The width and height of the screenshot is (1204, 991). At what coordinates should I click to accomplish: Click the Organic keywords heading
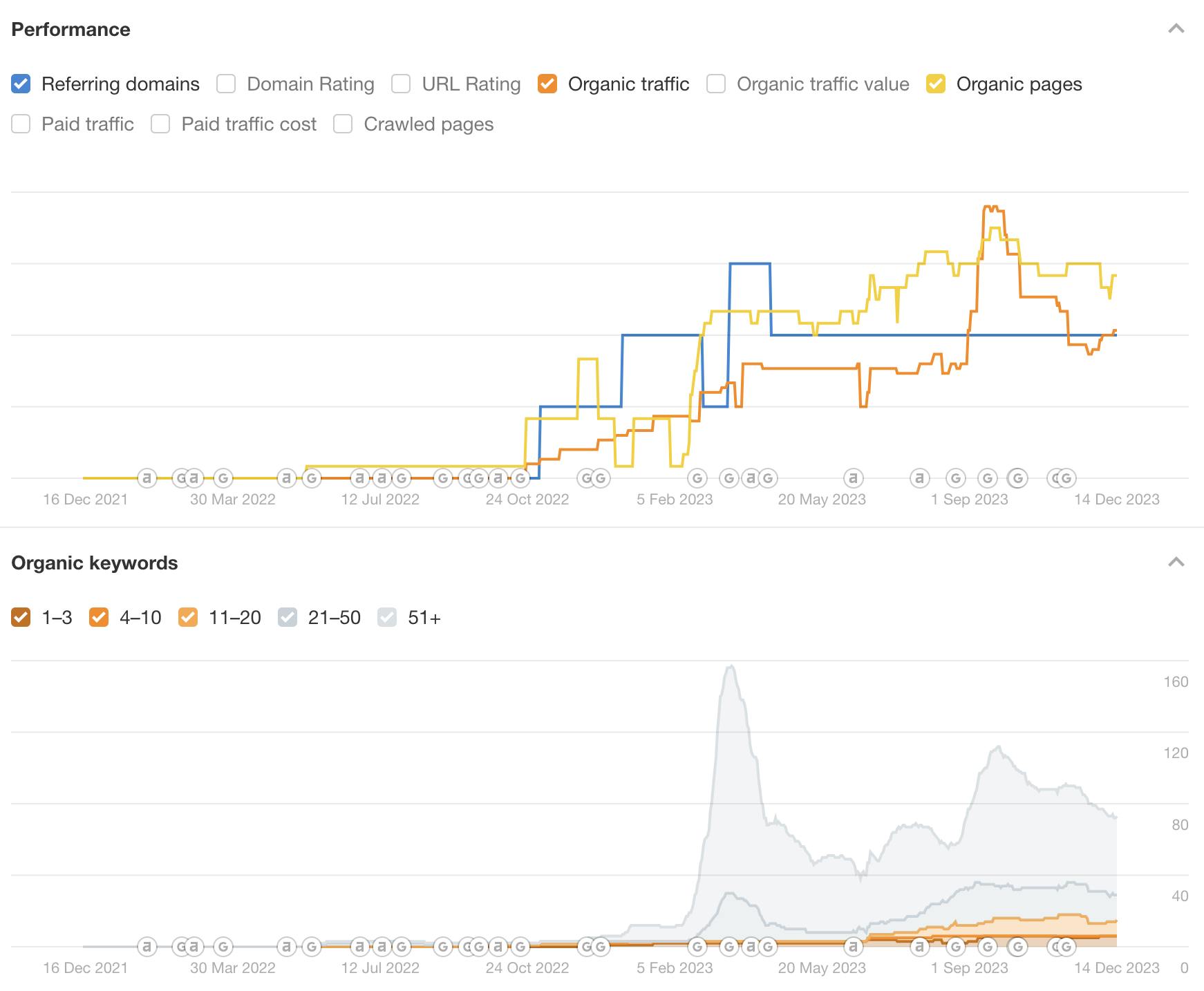tap(95, 563)
